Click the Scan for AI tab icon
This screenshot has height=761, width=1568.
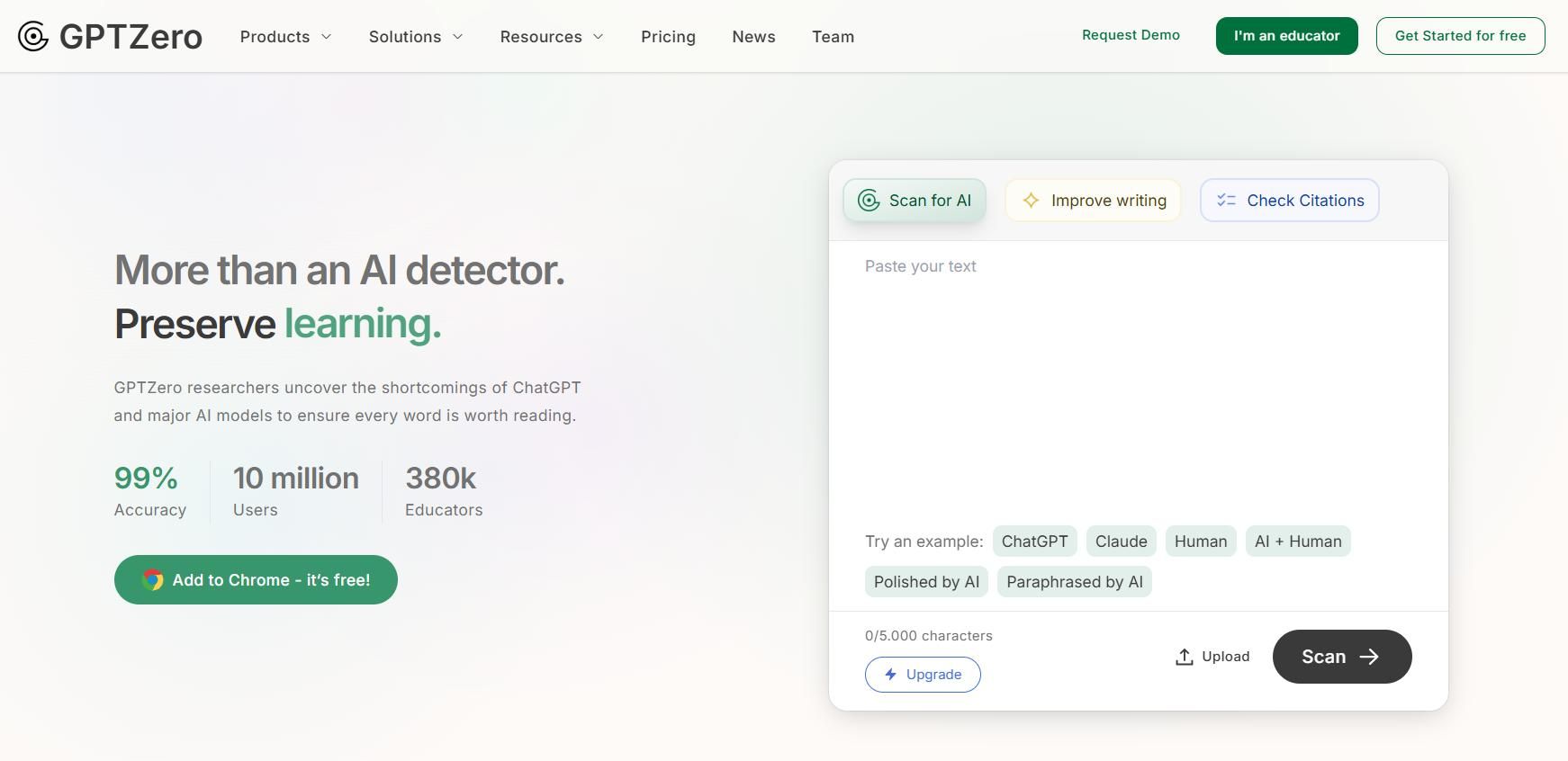point(869,201)
